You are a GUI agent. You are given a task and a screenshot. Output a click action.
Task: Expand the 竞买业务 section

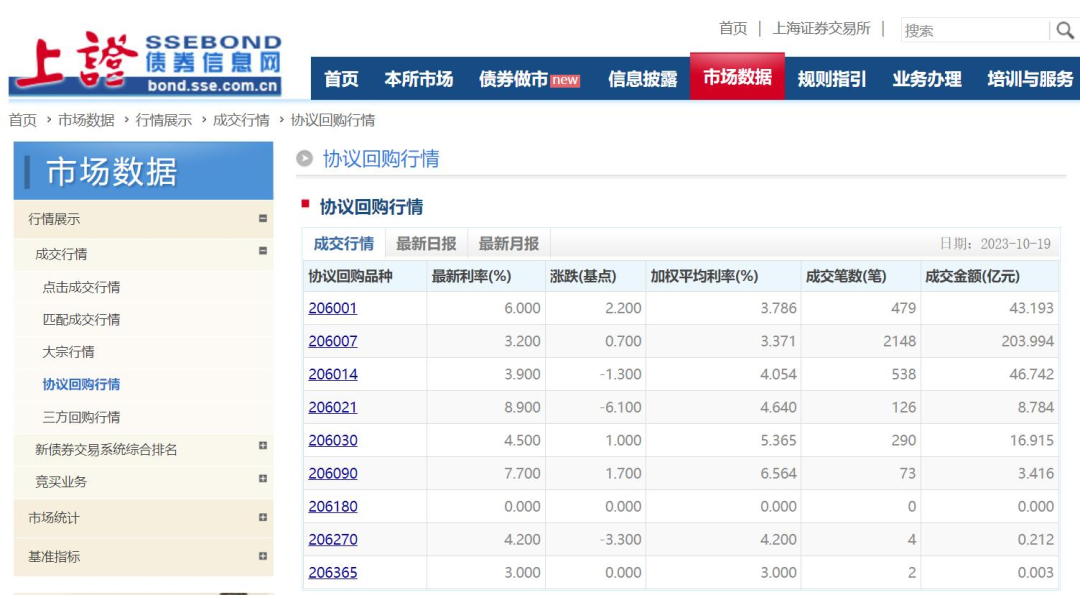pos(262,479)
